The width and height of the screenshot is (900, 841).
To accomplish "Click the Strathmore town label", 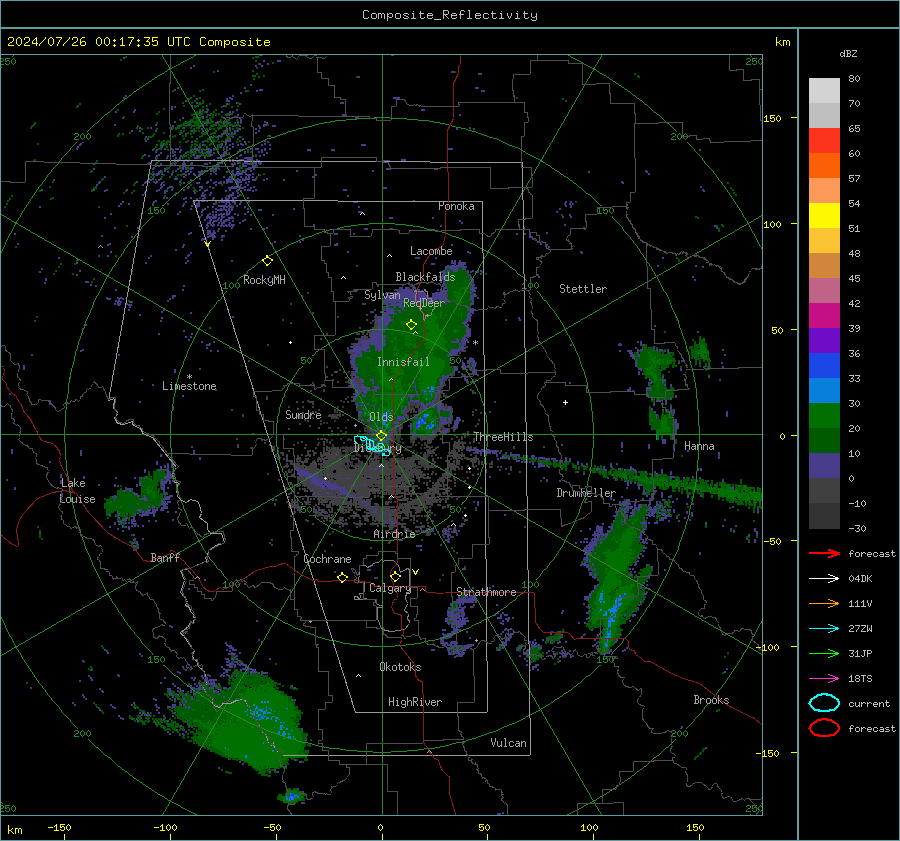I will point(486,592).
